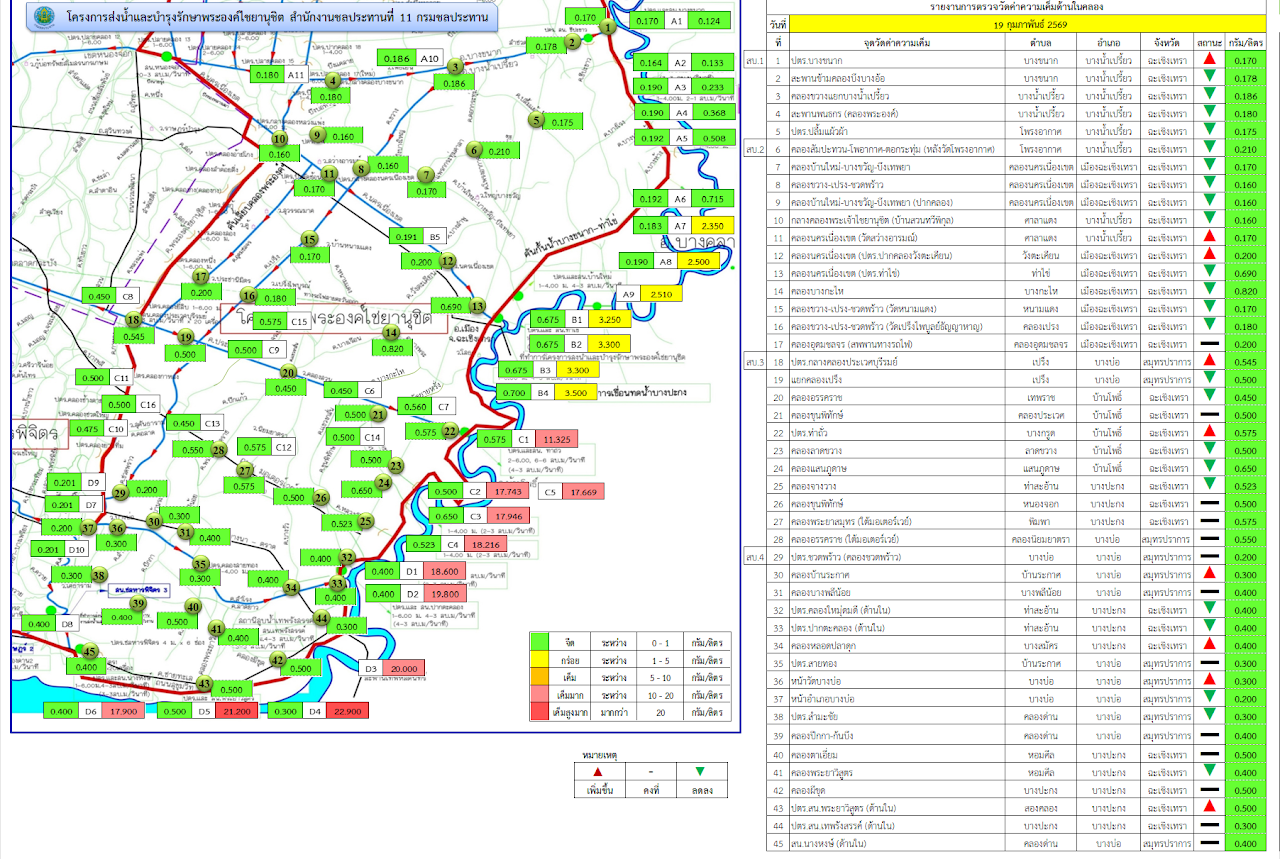Click the สถานะ column header
This screenshot has height=859, width=1280.
[x=1210, y=43]
